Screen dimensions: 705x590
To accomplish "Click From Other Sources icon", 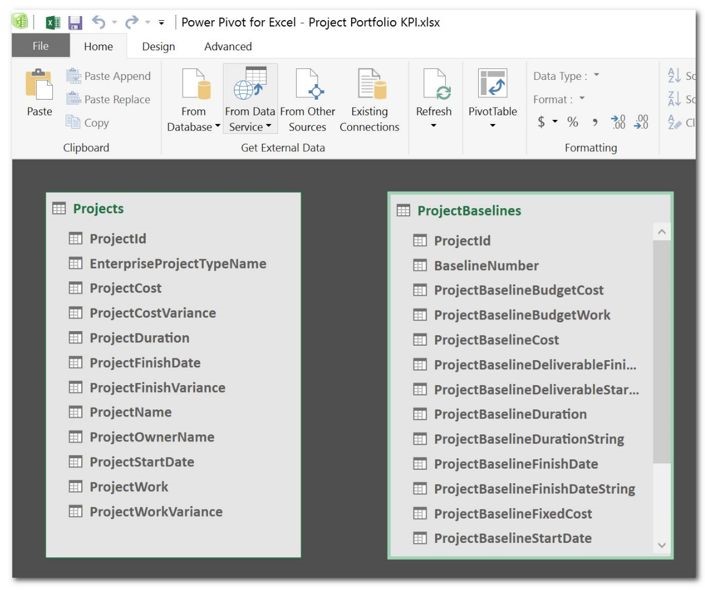I will 310,84.
